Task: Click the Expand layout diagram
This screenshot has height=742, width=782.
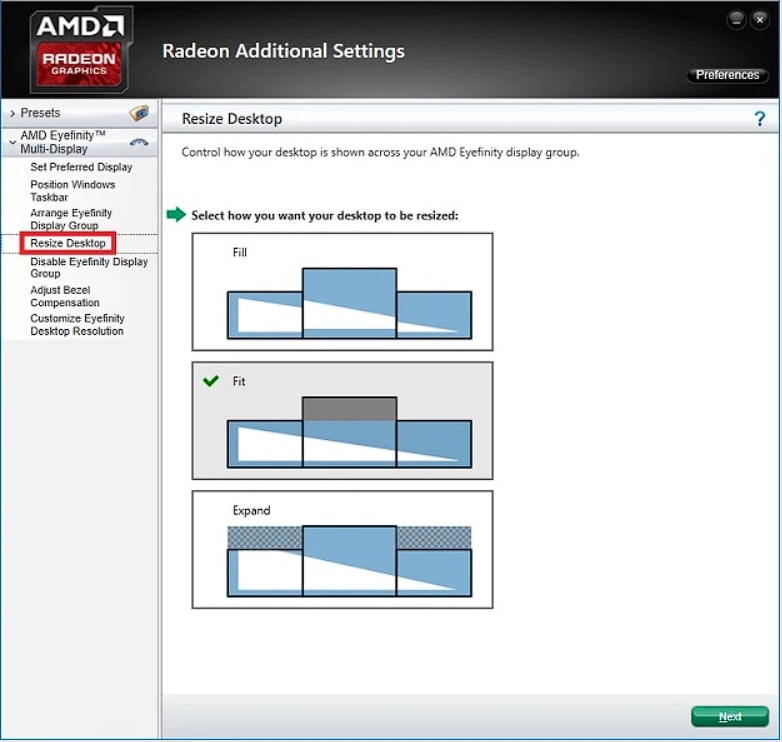Action: tap(349, 561)
